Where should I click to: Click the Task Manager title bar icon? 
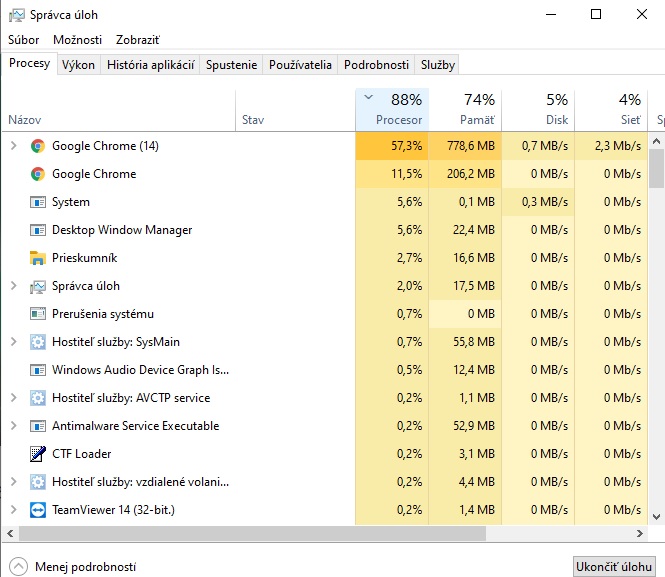click(x=17, y=15)
